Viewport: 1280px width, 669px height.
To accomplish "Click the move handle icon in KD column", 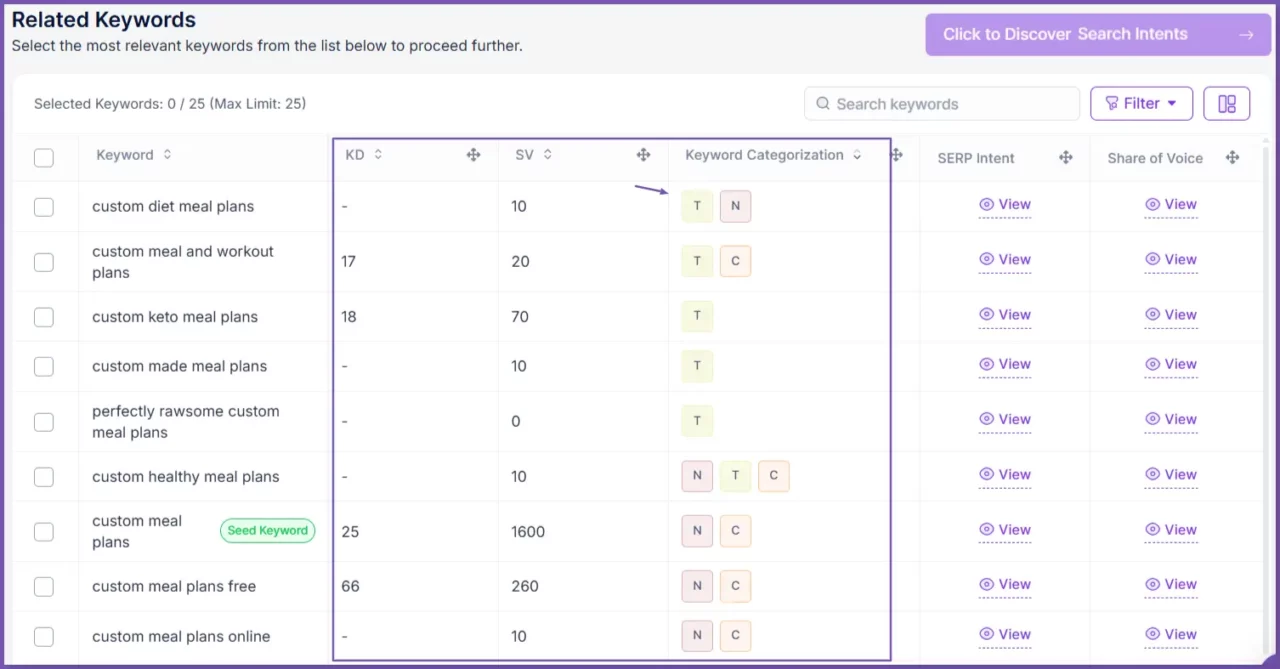I will 474,155.
